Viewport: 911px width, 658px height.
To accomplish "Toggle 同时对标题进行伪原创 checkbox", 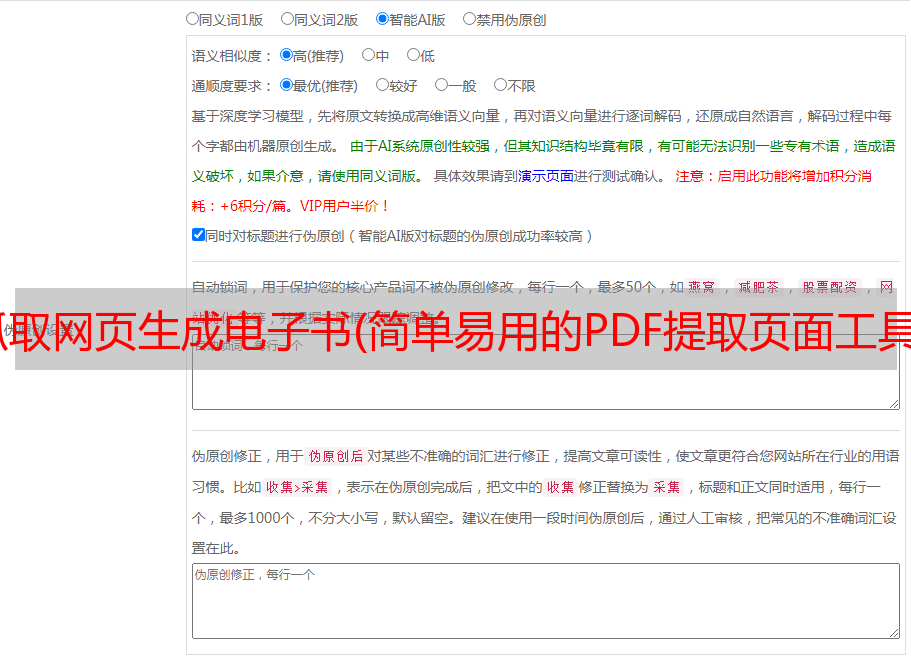I will [198, 235].
